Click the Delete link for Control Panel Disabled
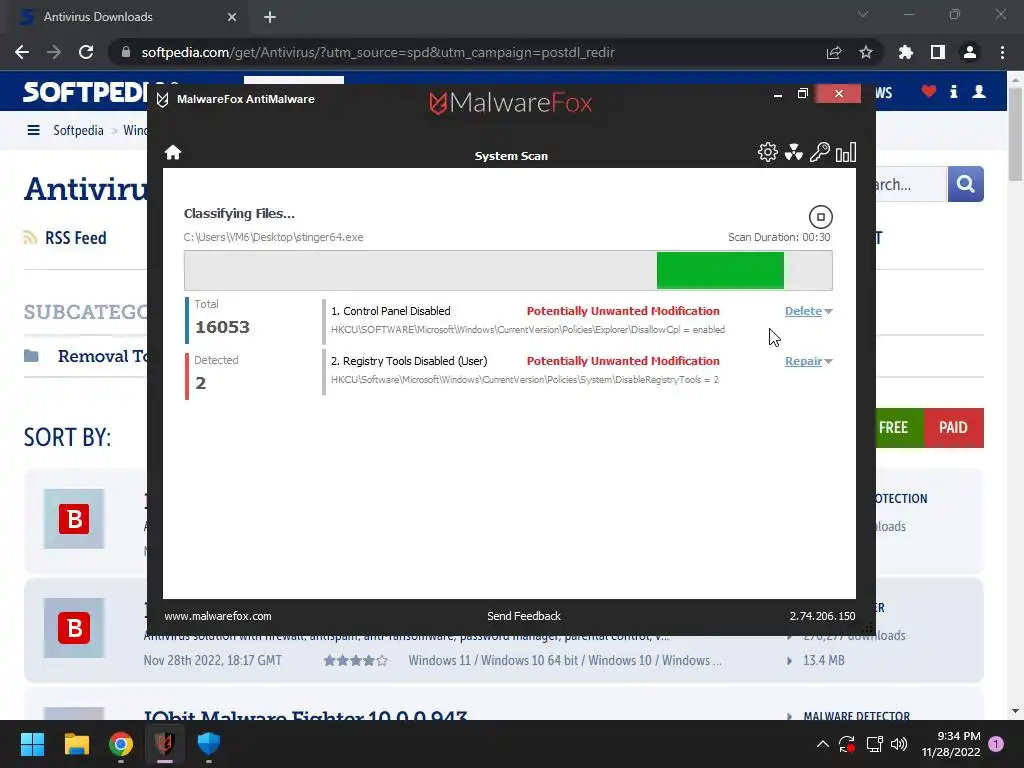1024x768 pixels. (x=803, y=311)
